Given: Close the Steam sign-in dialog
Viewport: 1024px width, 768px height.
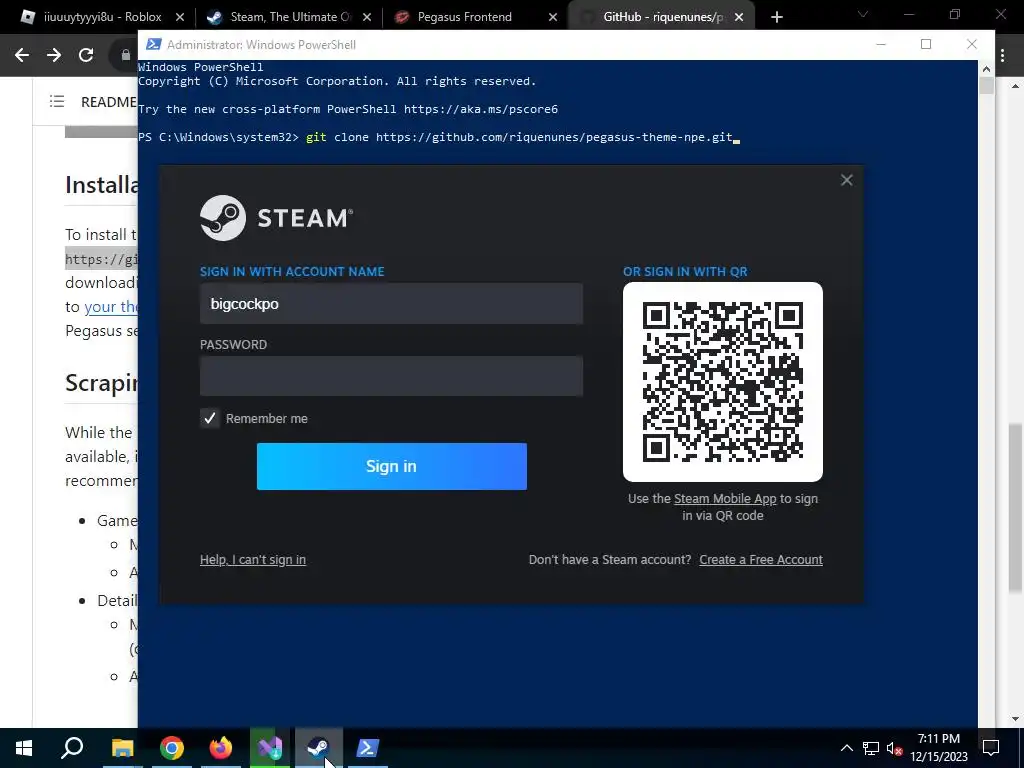Looking at the screenshot, I should coord(846,180).
